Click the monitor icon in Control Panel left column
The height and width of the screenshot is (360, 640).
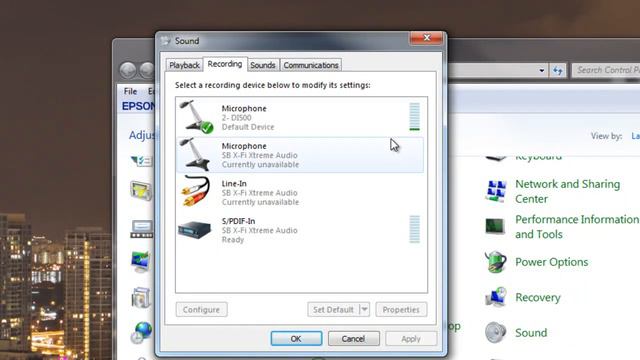click(141, 262)
